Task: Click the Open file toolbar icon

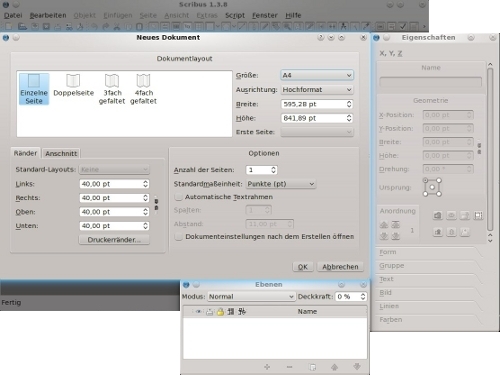Action: click(x=22, y=26)
